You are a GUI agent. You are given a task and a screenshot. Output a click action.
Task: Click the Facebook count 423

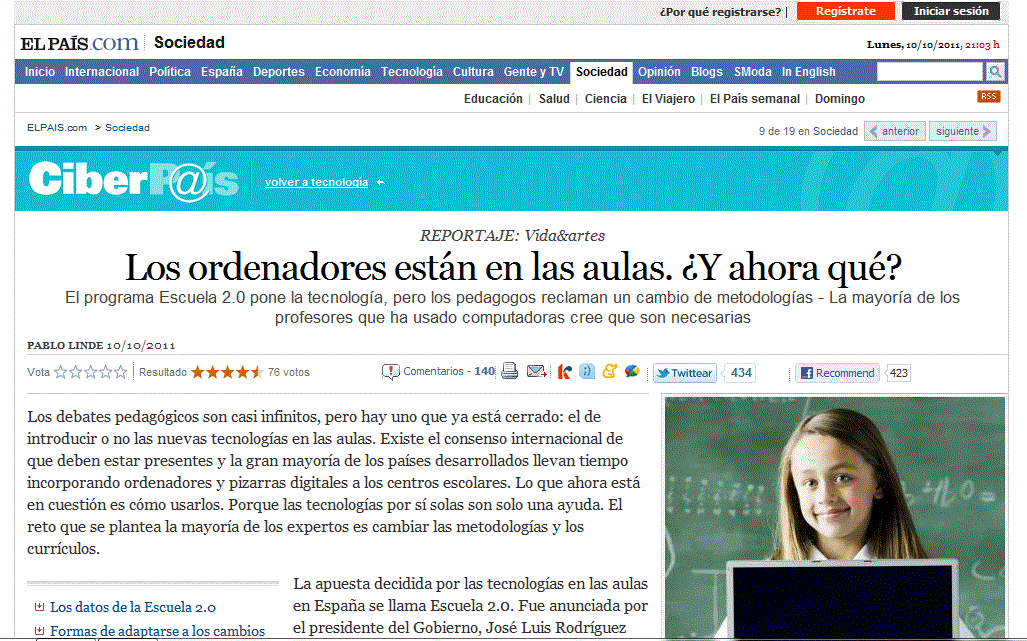tap(899, 373)
